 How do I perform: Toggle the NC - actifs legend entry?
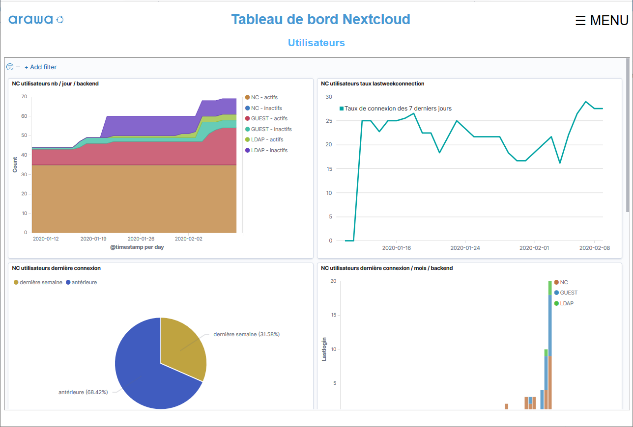click(x=261, y=97)
